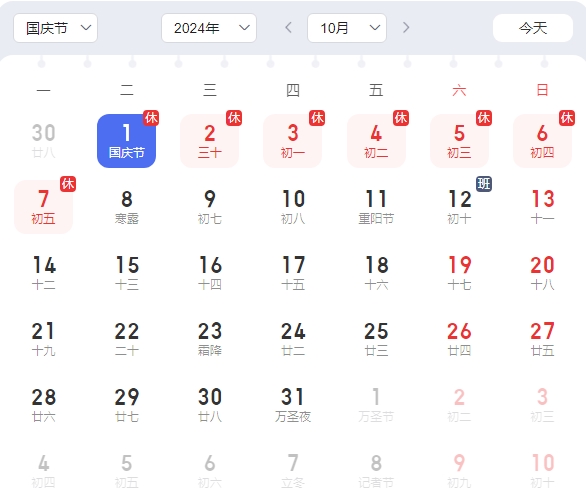The height and width of the screenshot is (492, 586).
Task: Select October 7 初五
Action: point(43,207)
